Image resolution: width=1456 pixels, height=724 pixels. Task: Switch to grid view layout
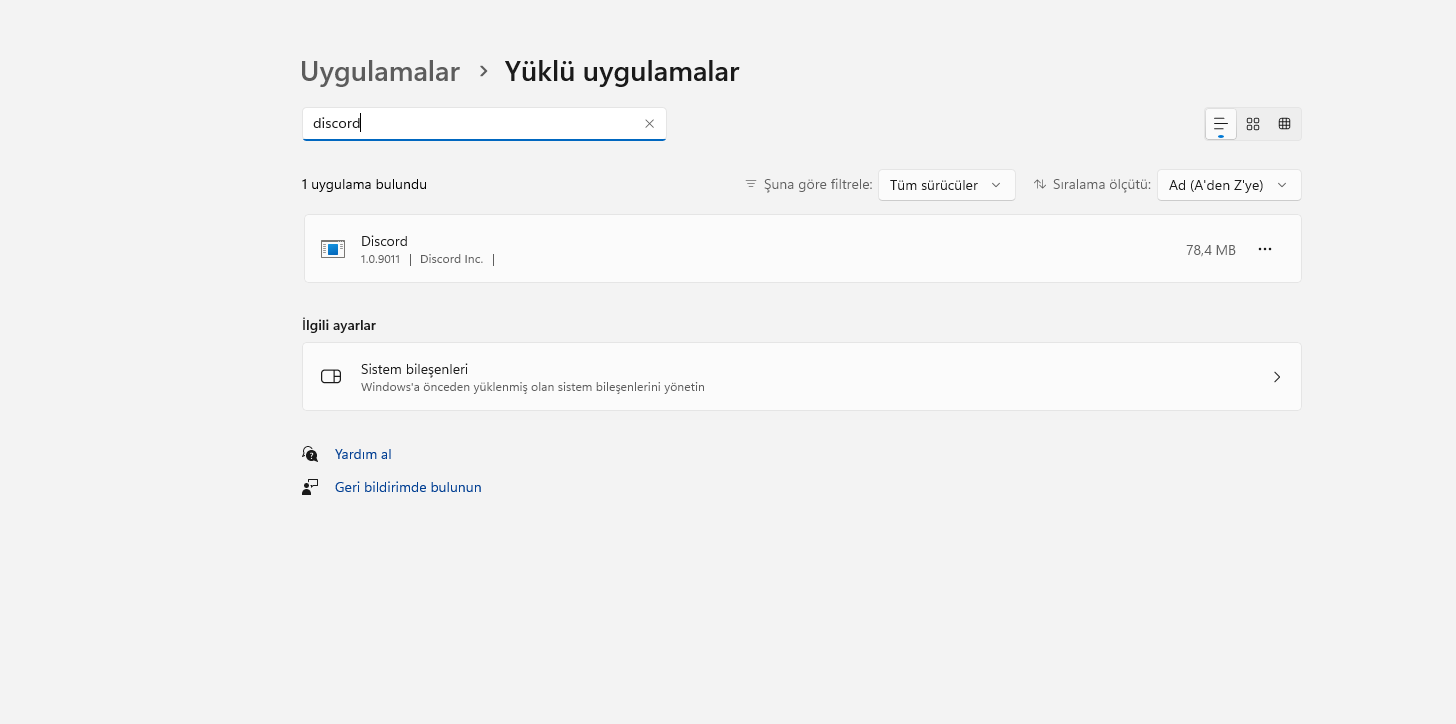tap(1253, 124)
